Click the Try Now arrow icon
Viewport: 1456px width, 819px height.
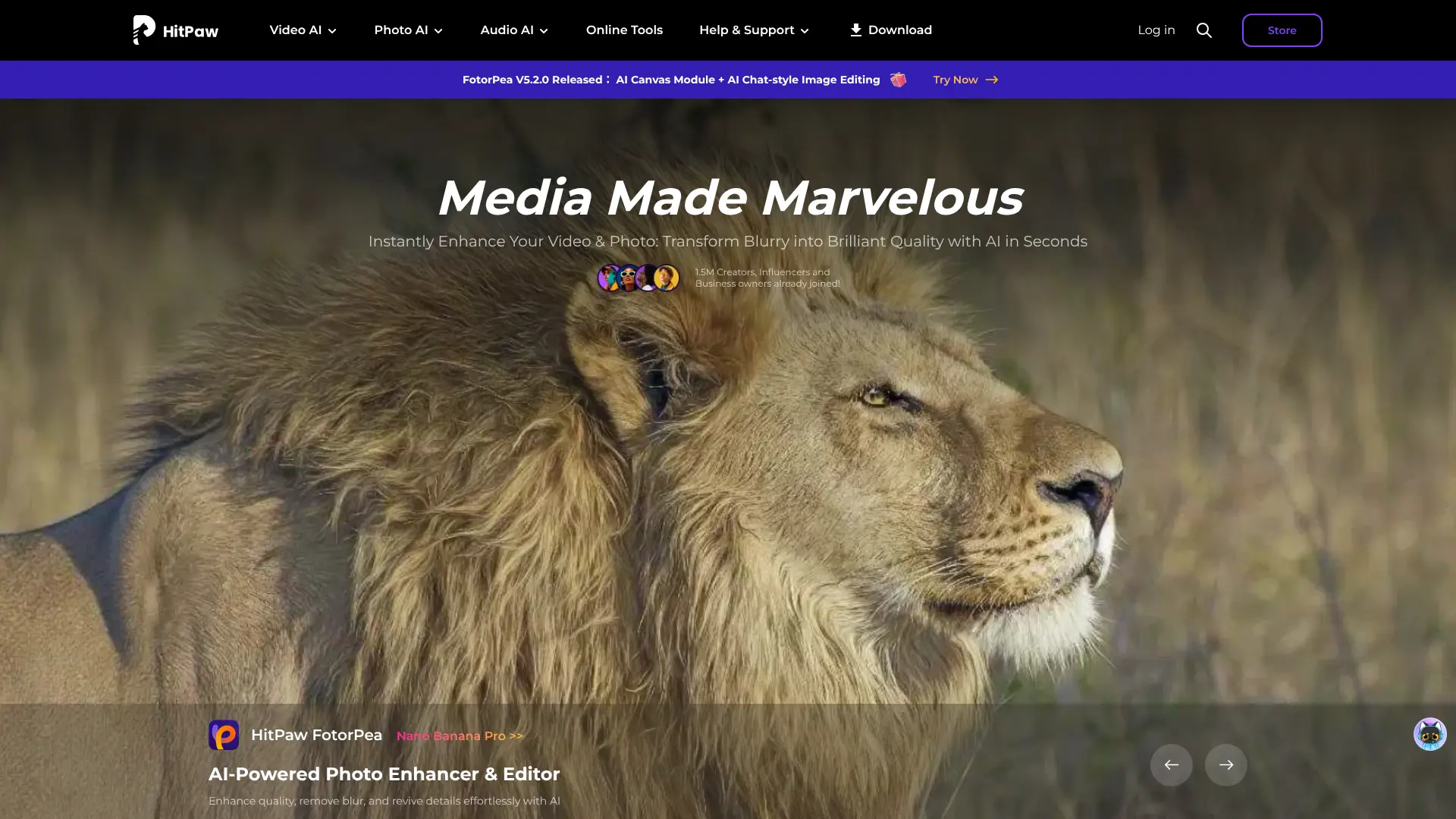(992, 80)
